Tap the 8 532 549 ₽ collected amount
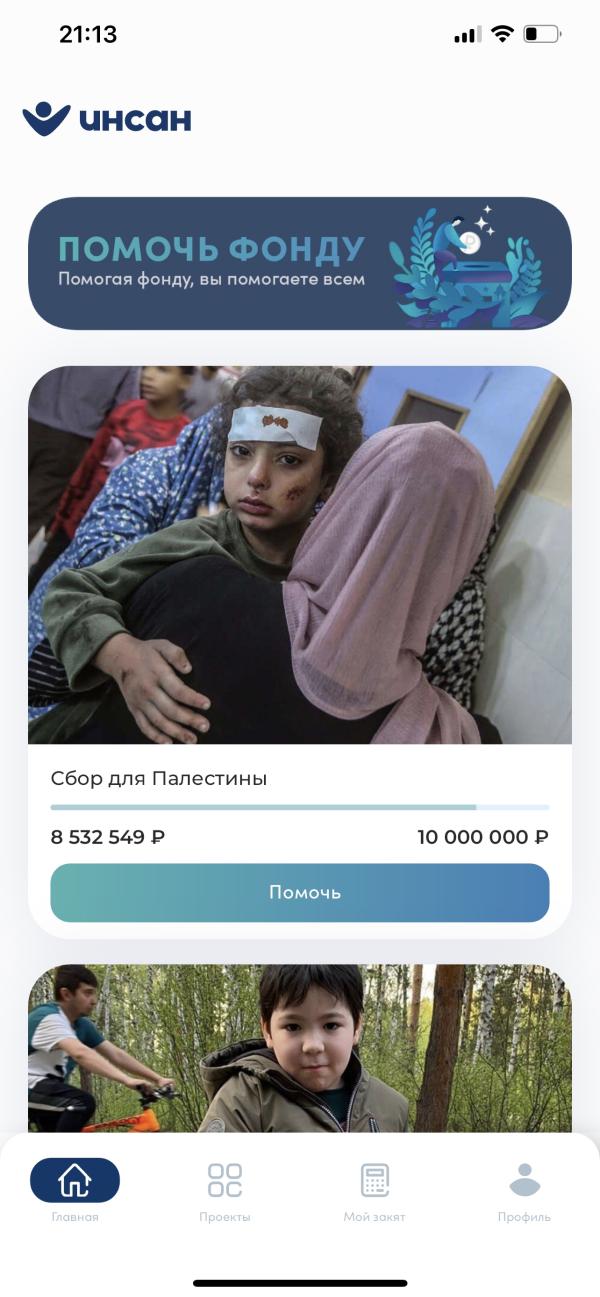 [108, 838]
